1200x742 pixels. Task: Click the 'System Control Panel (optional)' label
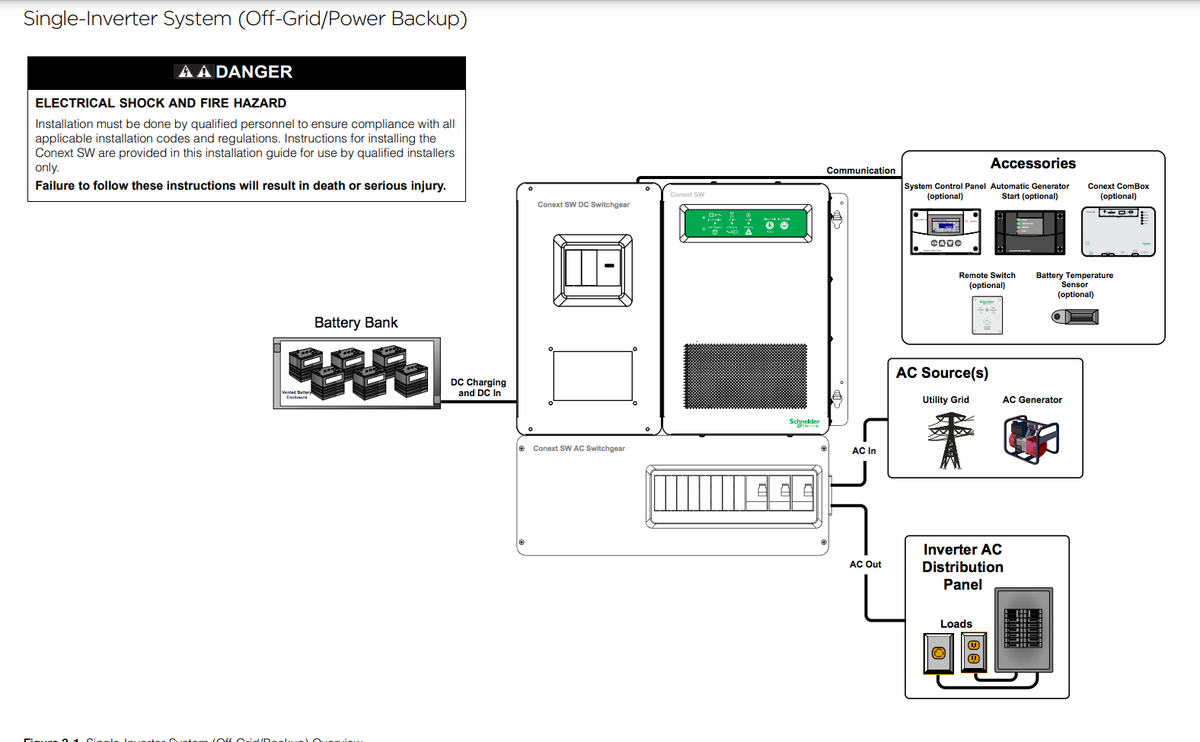coord(945,191)
